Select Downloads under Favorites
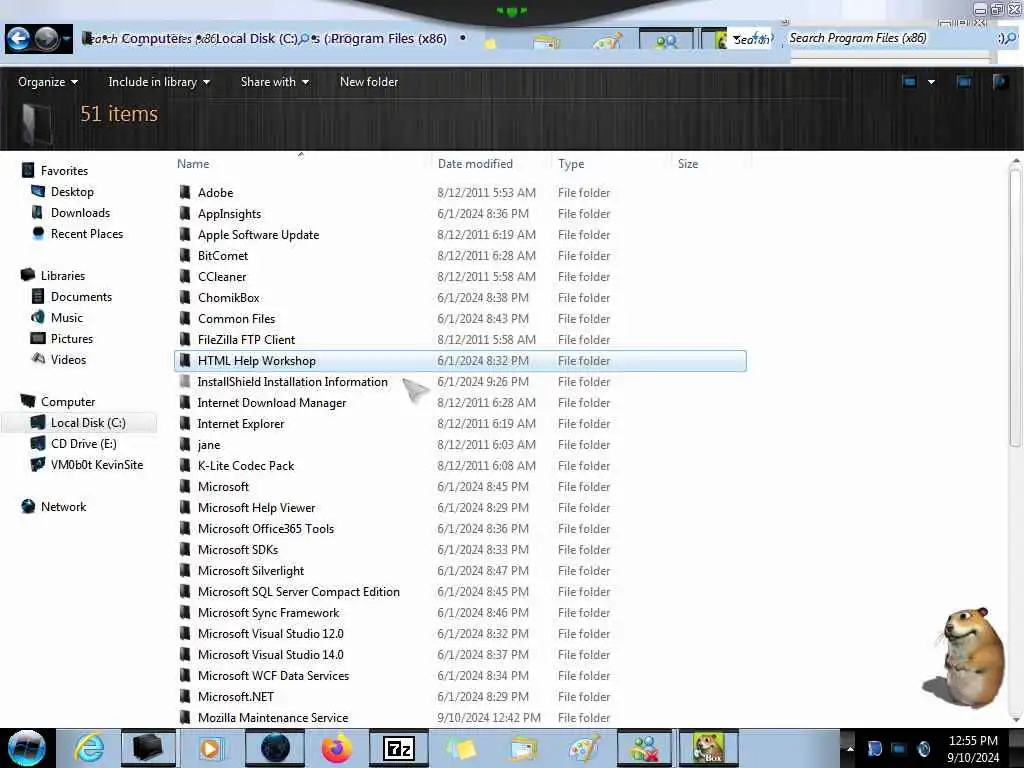Image resolution: width=1024 pixels, height=768 pixels. click(x=80, y=213)
